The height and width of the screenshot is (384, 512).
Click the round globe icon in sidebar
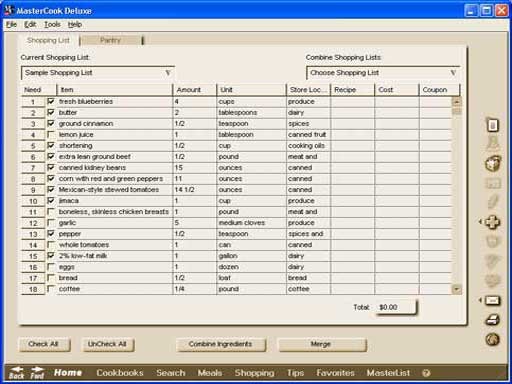click(492, 340)
